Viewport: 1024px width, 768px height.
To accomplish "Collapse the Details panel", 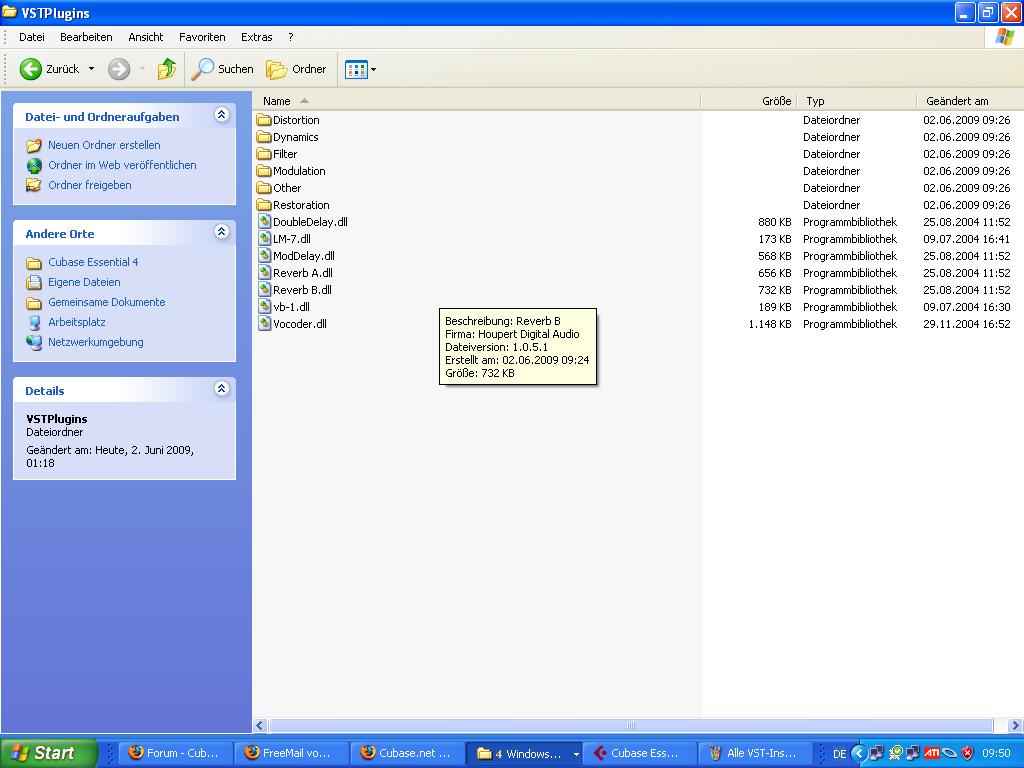I will 221,390.
